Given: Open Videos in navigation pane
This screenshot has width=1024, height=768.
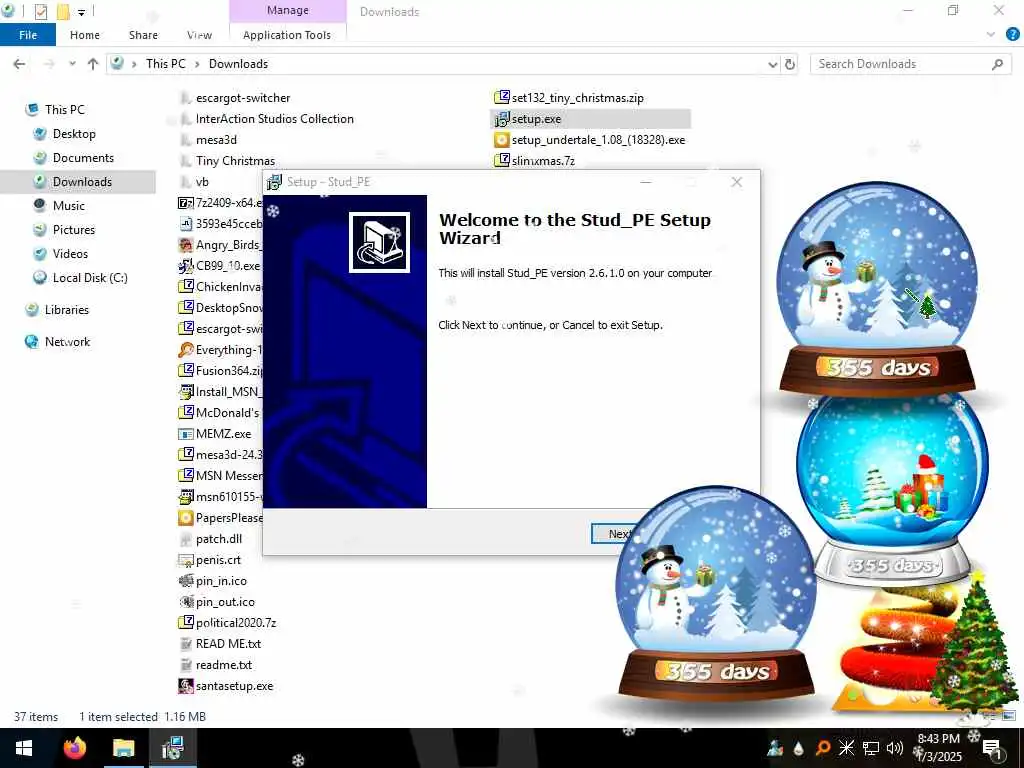Looking at the screenshot, I should coord(70,254).
